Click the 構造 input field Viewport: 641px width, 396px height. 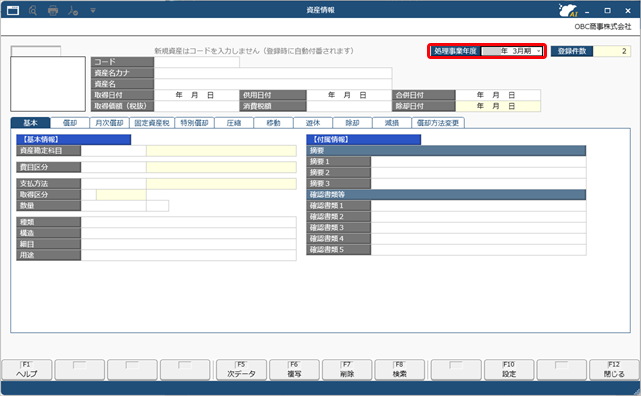[188, 233]
